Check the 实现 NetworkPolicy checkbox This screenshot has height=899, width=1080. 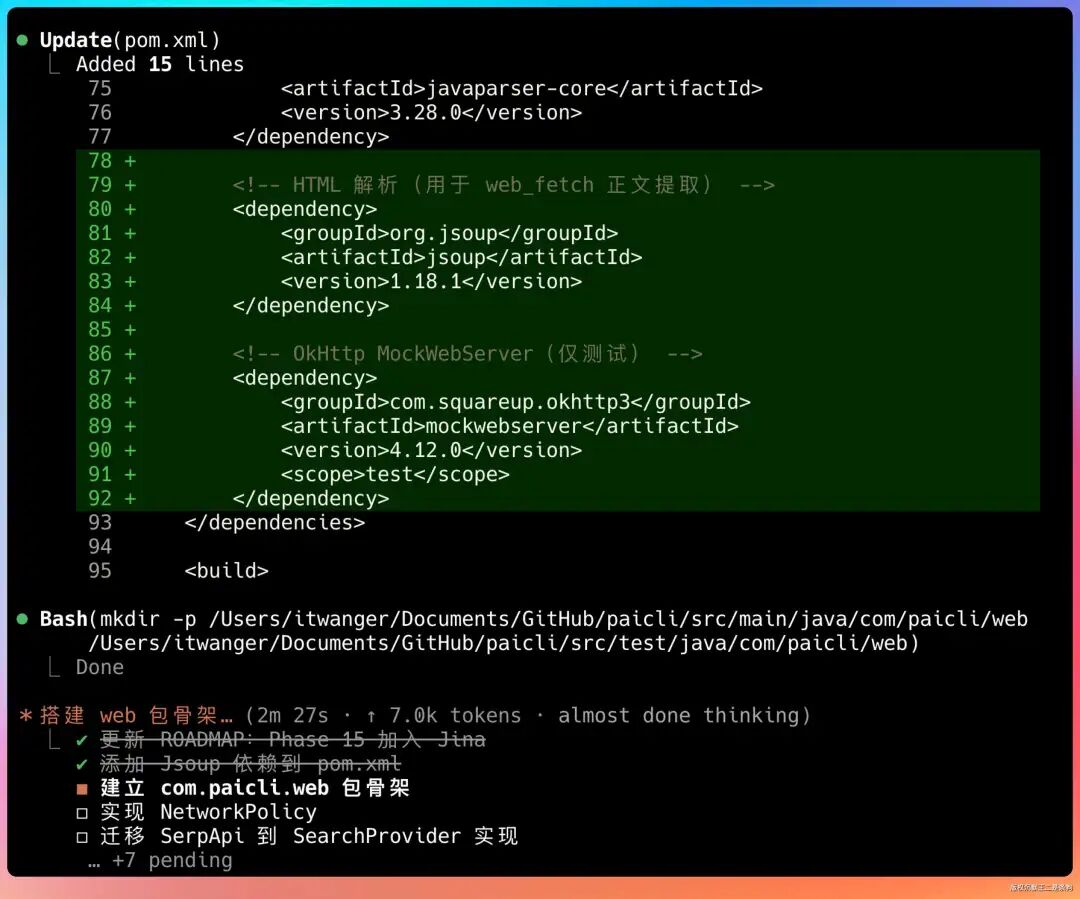tap(84, 812)
